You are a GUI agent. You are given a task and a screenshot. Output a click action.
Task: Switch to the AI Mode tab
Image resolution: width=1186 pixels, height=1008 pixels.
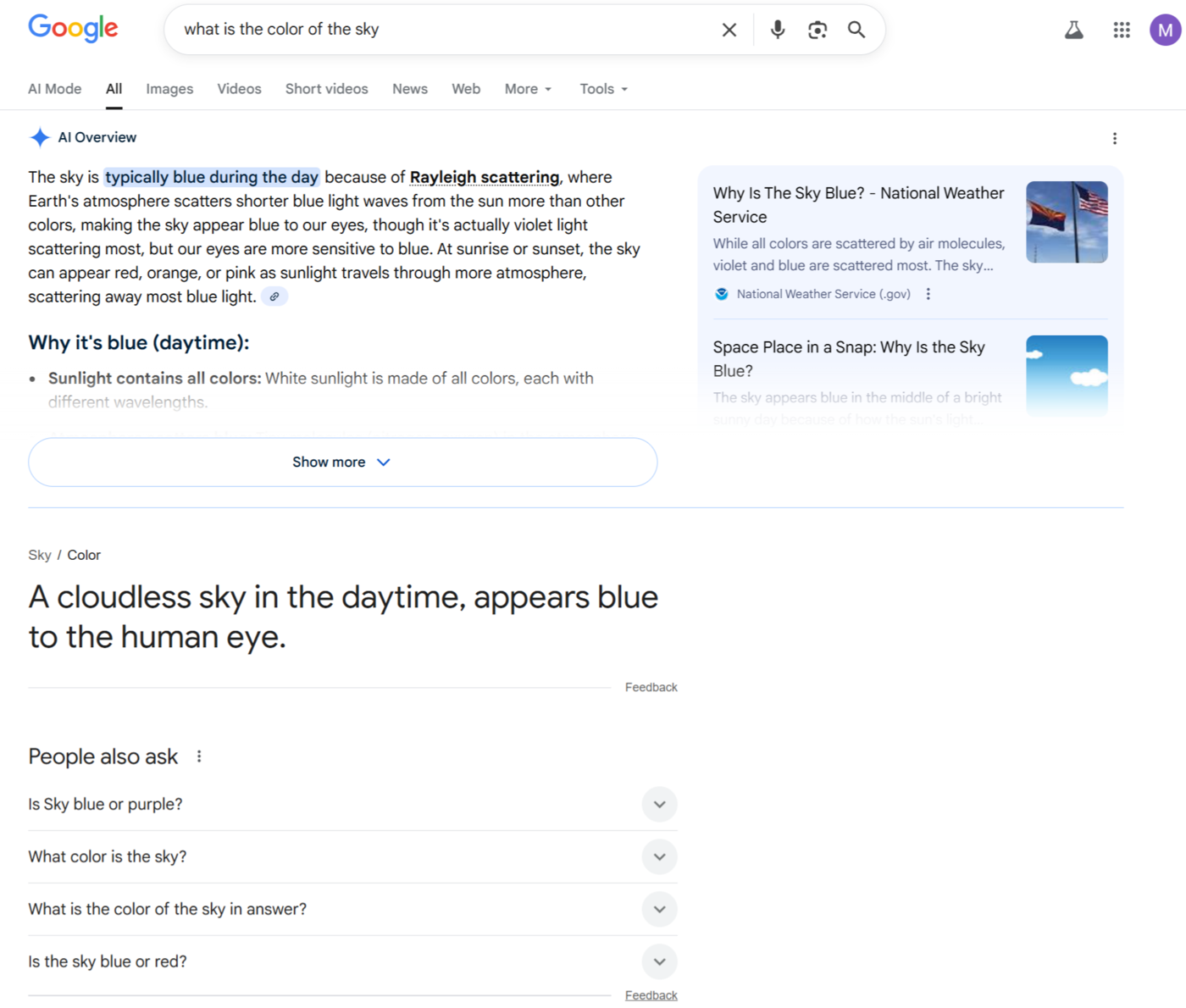[55, 89]
